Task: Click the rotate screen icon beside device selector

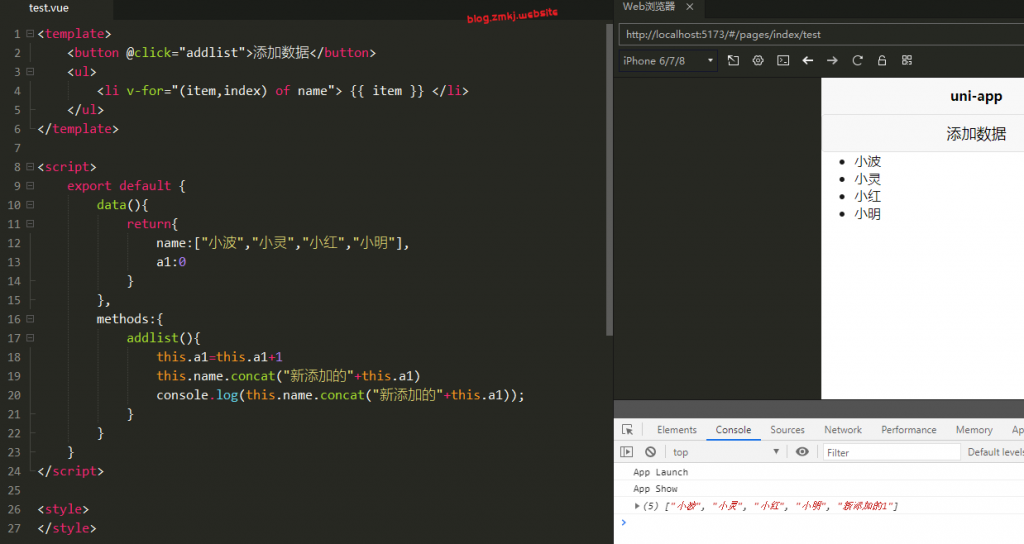Action: pyautogui.click(x=733, y=61)
